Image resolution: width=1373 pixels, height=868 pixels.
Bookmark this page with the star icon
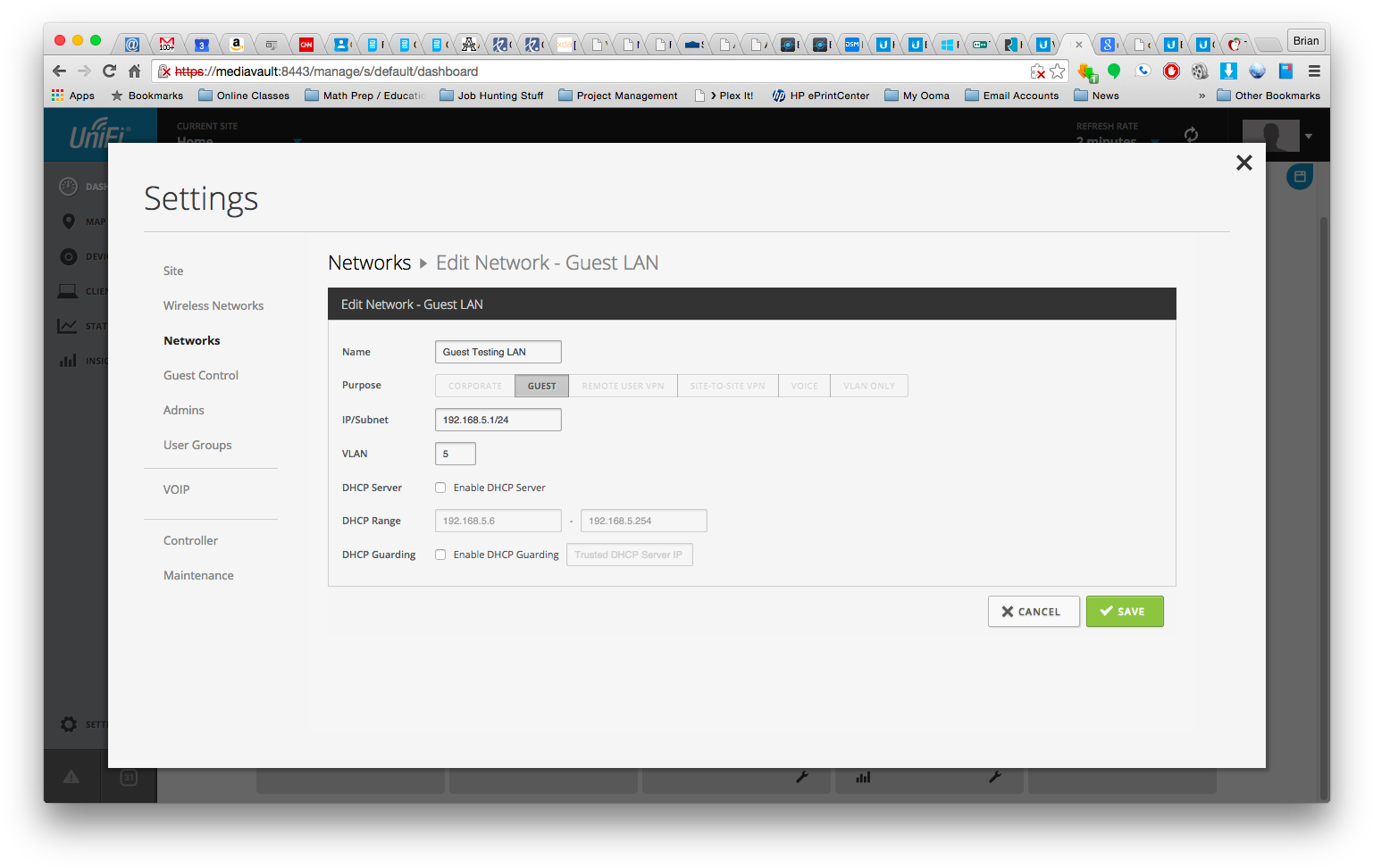[x=1058, y=71]
